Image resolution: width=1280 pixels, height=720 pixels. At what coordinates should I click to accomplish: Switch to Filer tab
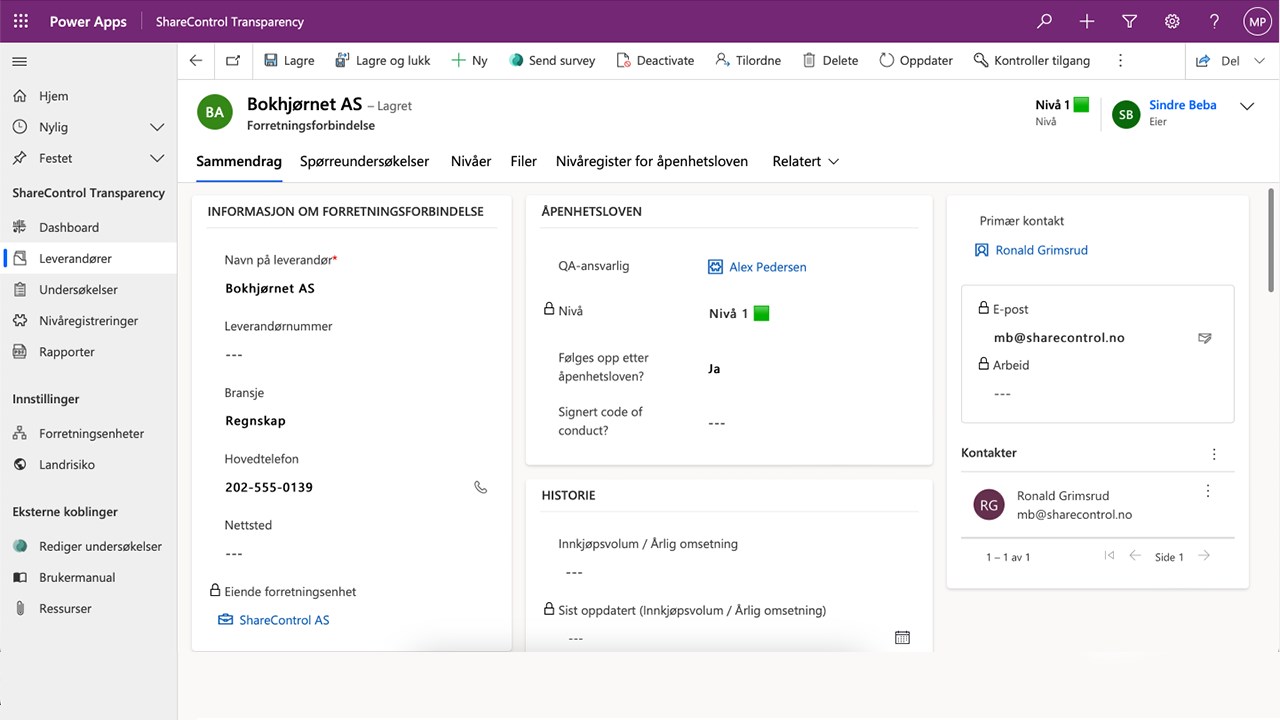tap(524, 161)
